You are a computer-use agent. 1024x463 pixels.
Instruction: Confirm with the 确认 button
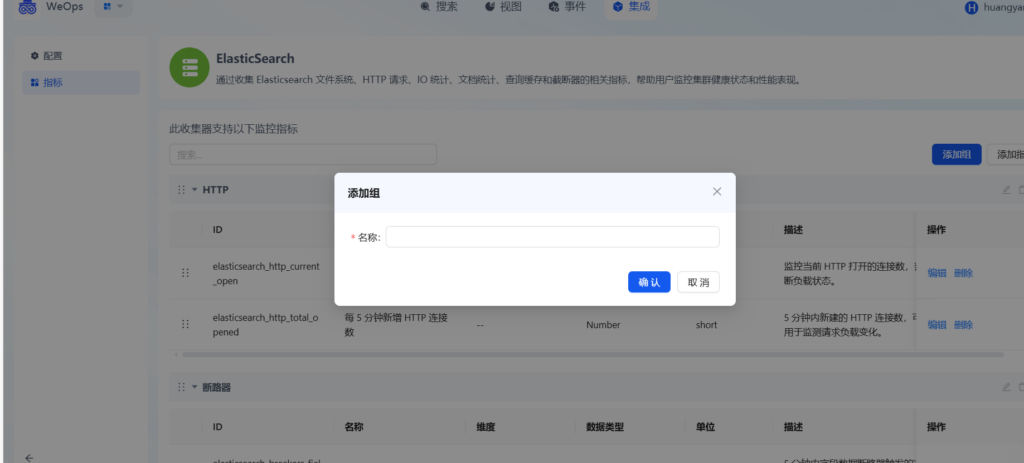[x=649, y=282]
